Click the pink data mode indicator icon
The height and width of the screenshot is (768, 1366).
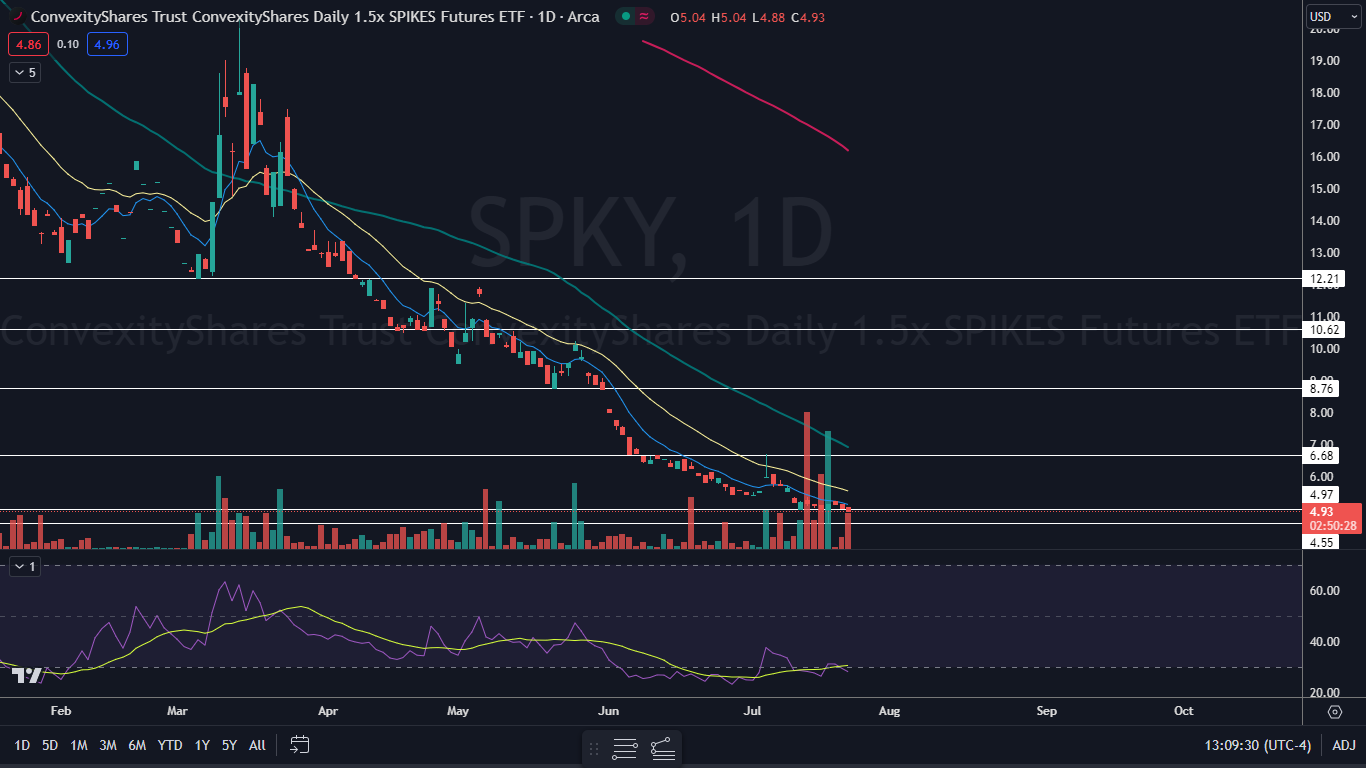[645, 17]
